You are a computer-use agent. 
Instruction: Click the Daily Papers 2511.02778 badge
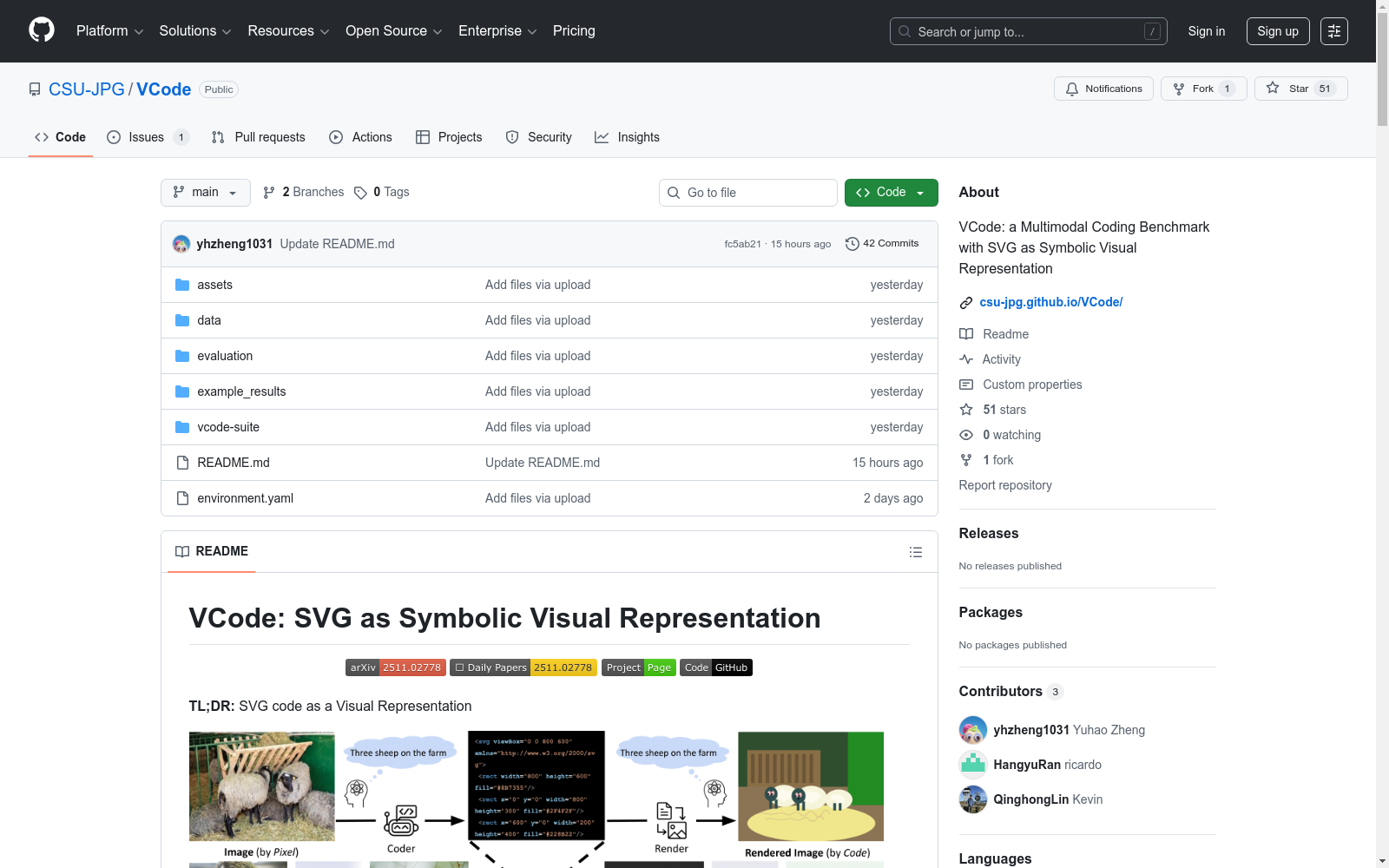tap(523, 667)
